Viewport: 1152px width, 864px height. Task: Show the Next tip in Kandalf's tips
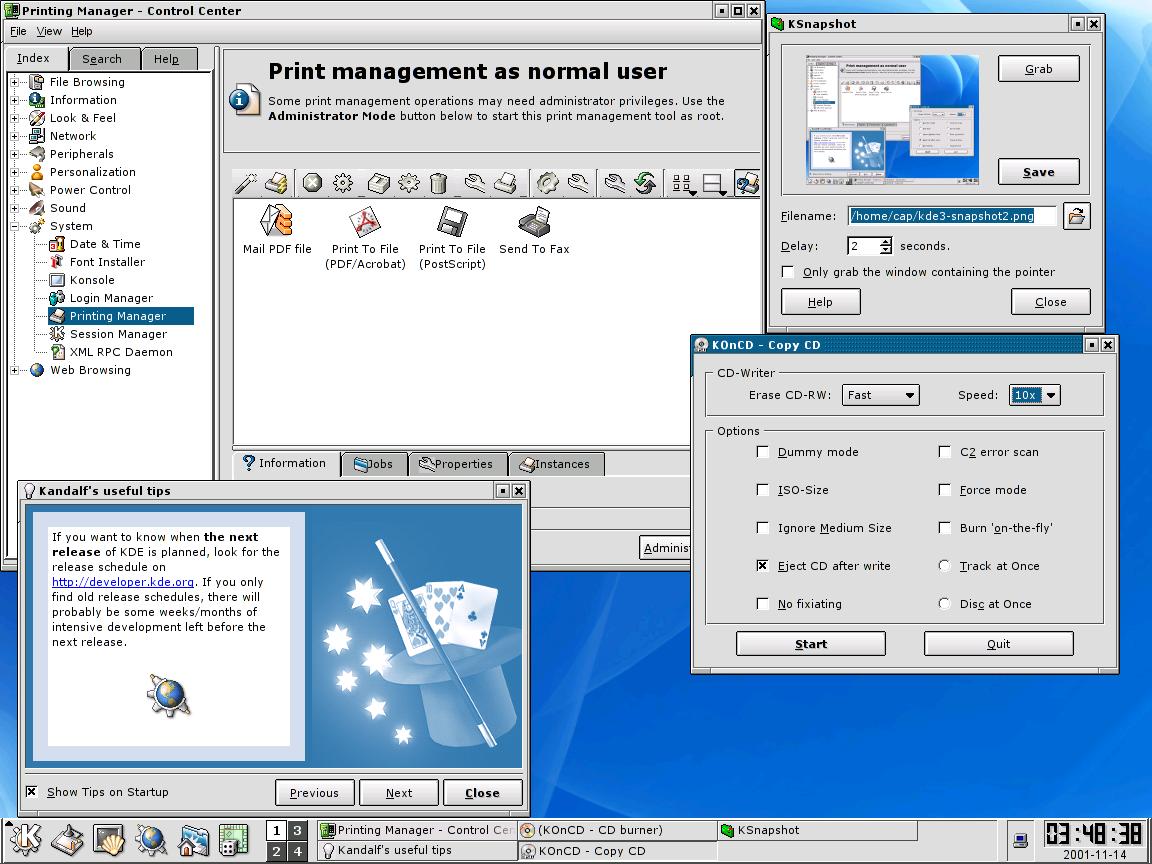[x=399, y=793]
